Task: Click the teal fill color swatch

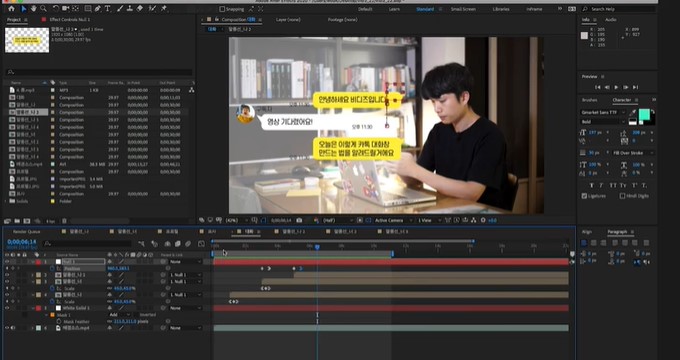Action: click(x=644, y=115)
